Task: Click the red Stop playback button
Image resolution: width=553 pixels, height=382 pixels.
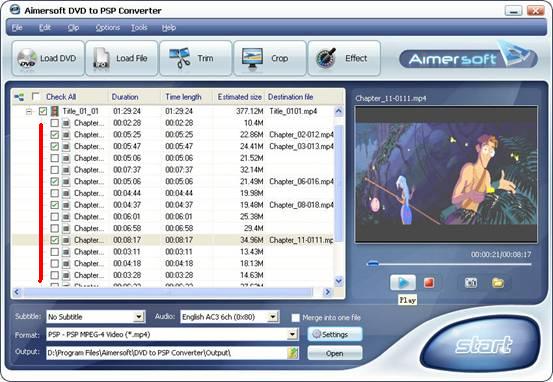Action: click(429, 283)
